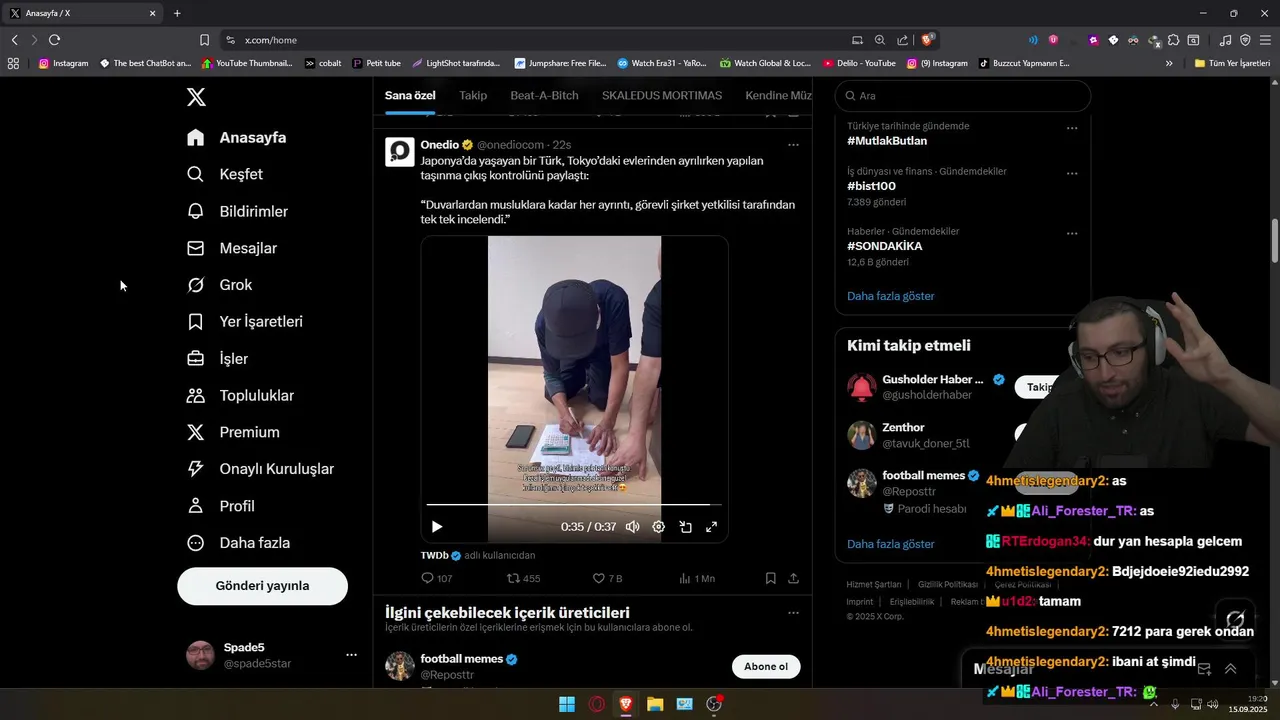This screenshot has width=1280, height=720.
Task: Mute the video volume
Action: point(632,527)
